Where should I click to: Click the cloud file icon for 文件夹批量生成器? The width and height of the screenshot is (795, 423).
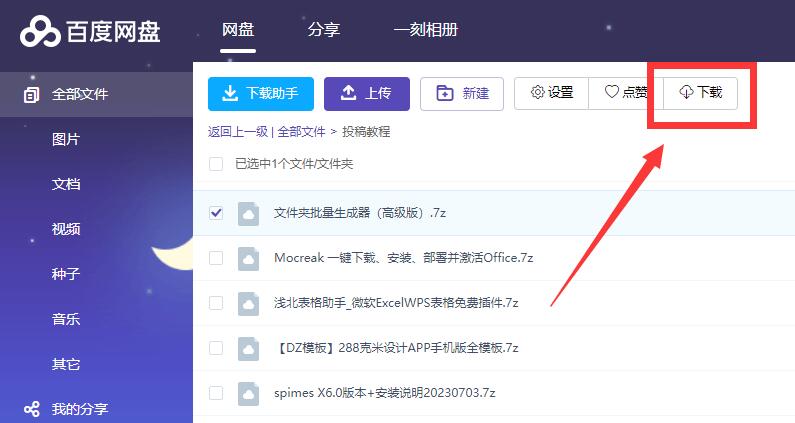click(248, 213)
